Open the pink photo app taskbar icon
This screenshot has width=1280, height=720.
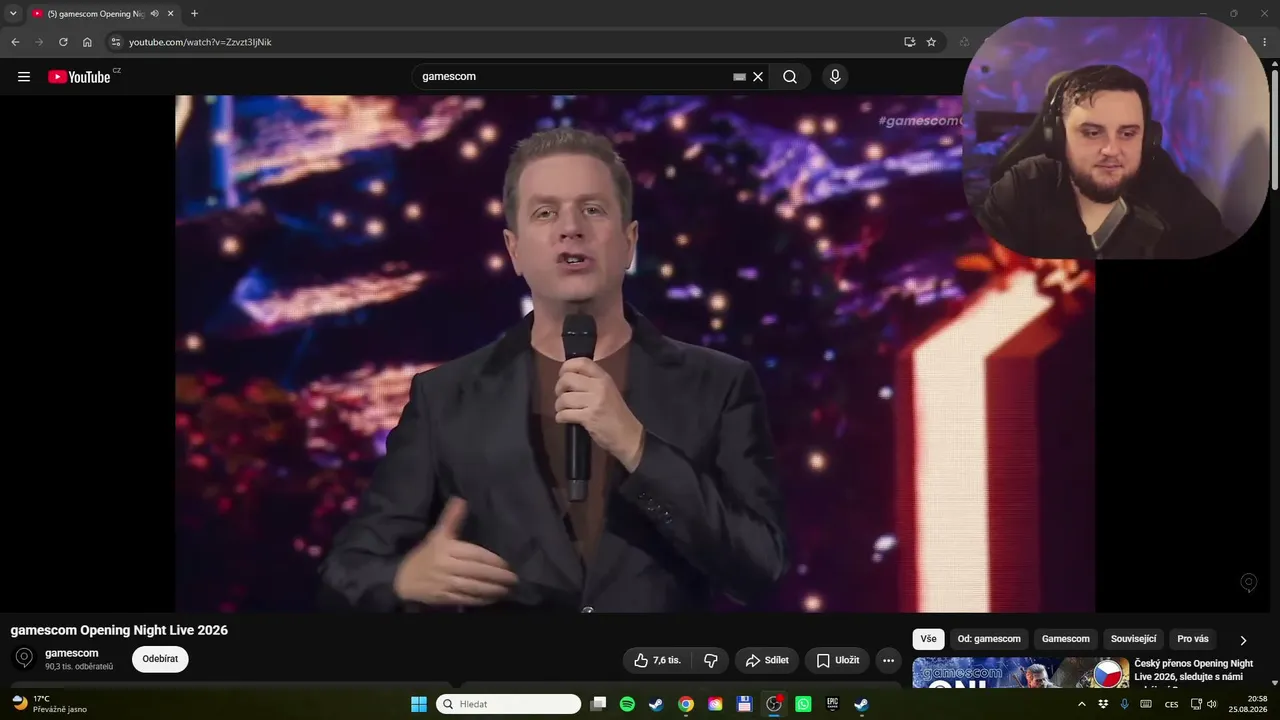pos(715,704)
